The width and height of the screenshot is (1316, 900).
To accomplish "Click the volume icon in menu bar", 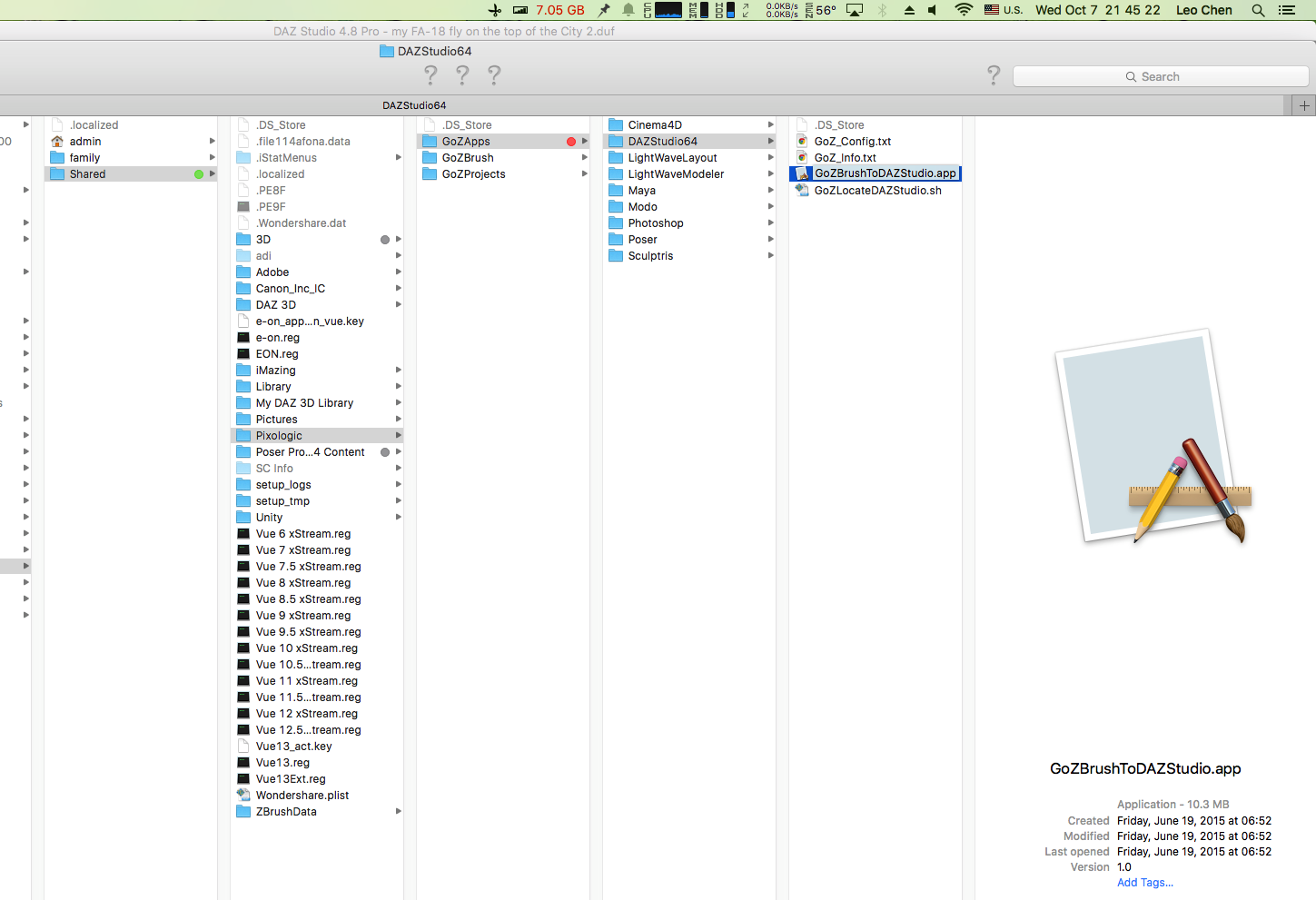I will click(x=933, y=10).
